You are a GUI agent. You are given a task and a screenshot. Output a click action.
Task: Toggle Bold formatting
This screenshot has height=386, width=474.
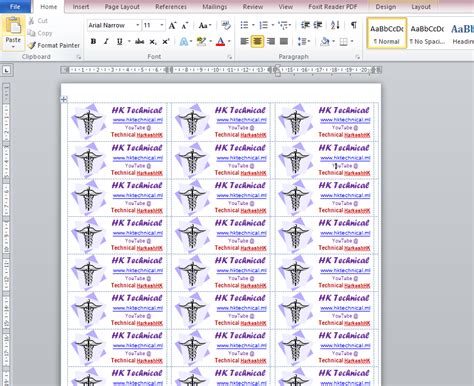(x=93, y=42)
